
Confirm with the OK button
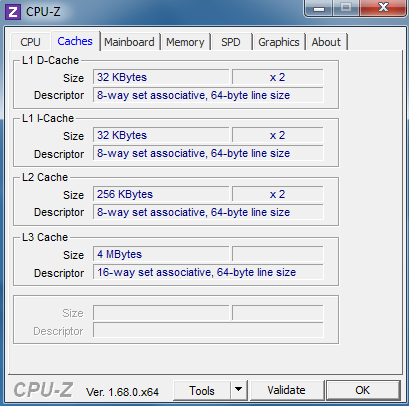coord(363,390)
